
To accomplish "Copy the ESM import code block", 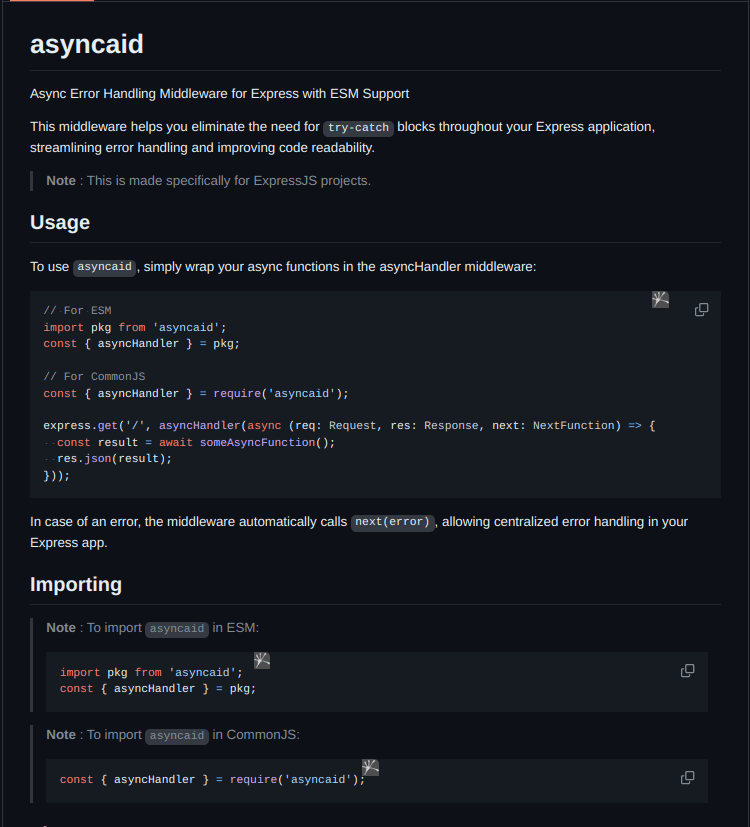I will (688, 670).
